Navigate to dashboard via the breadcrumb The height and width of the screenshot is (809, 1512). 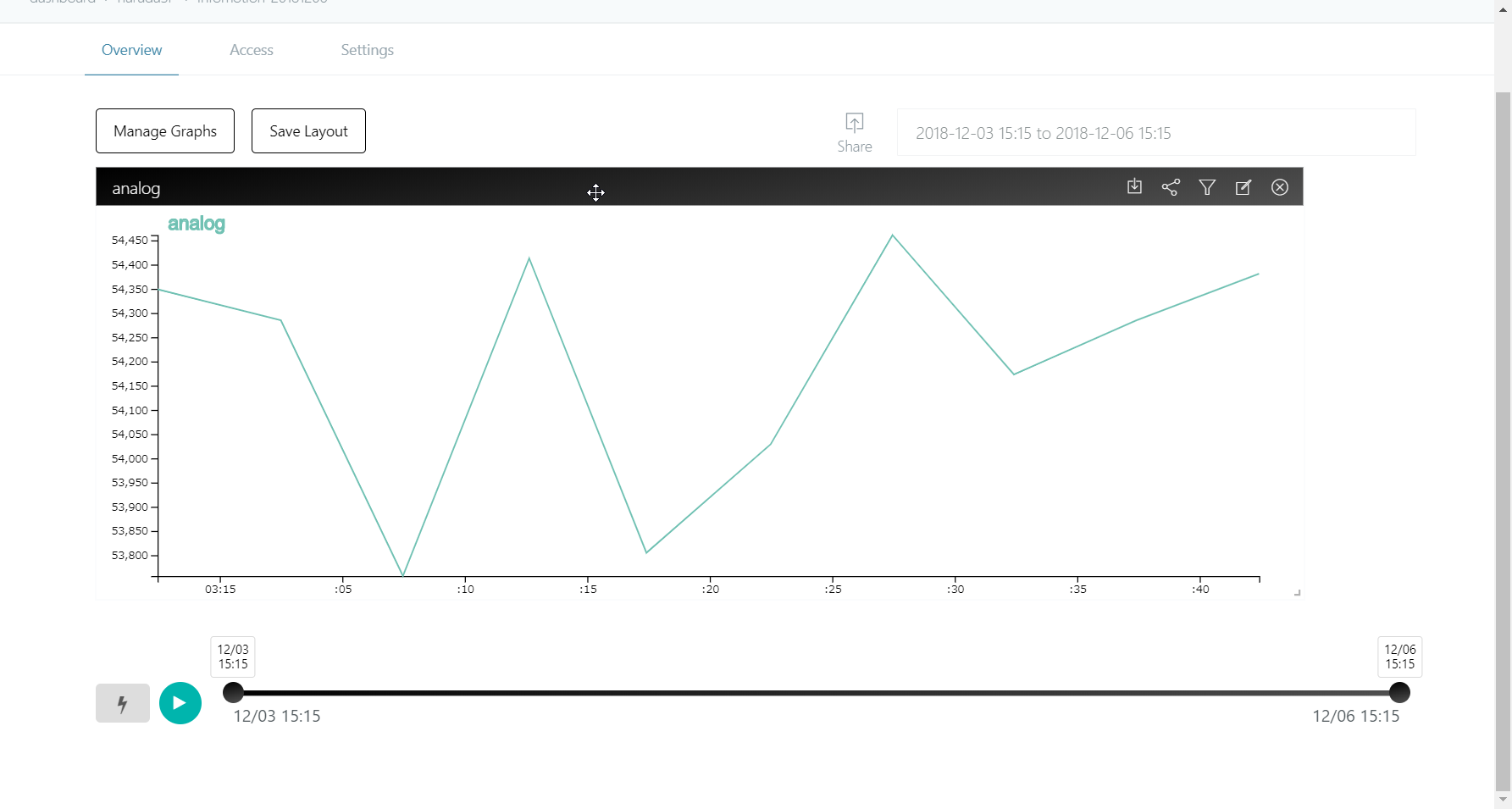pyautogui.click(x=62, y=3)
